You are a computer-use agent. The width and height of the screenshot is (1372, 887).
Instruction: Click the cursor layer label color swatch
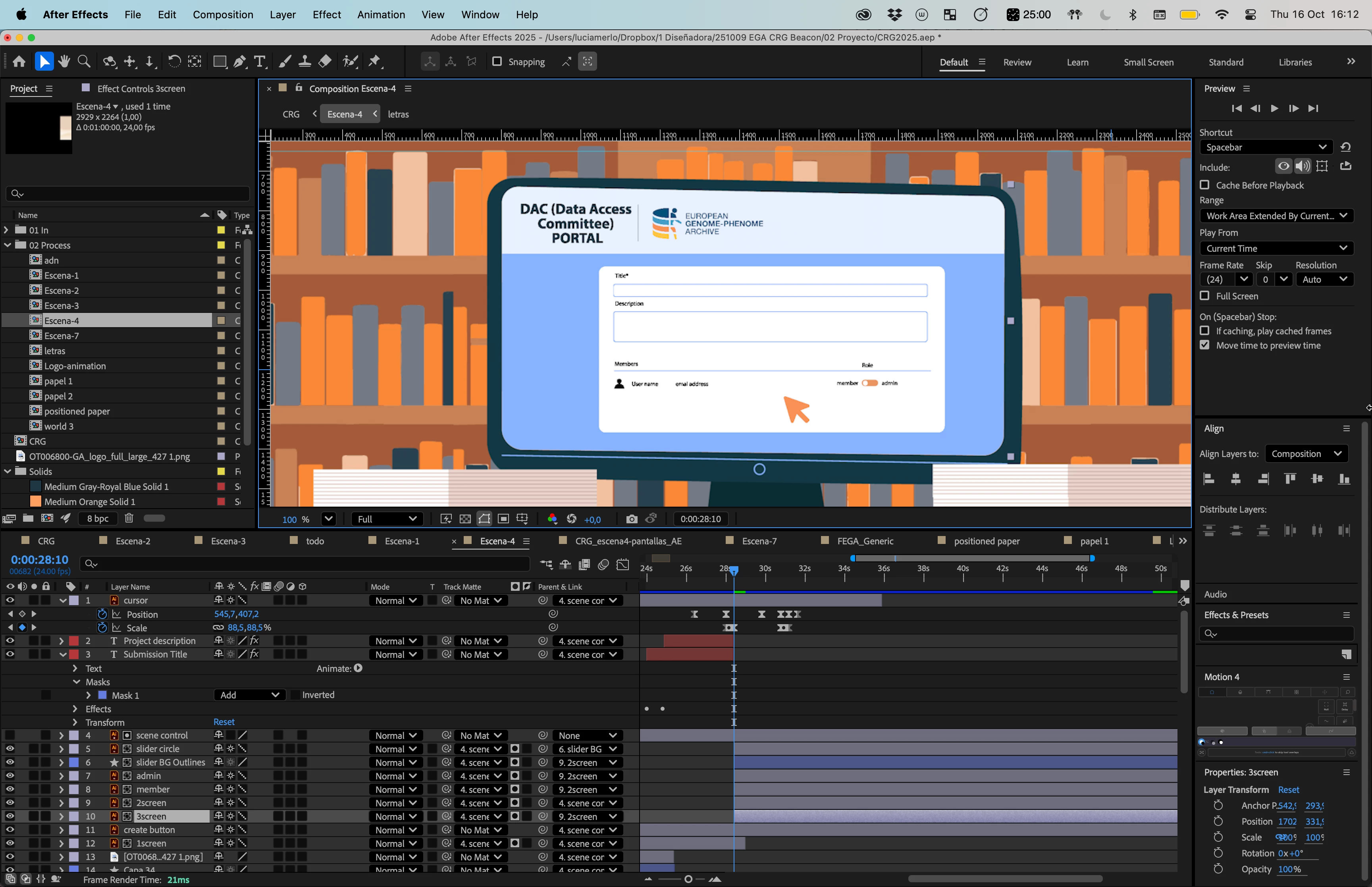click(x=74, y=600)
